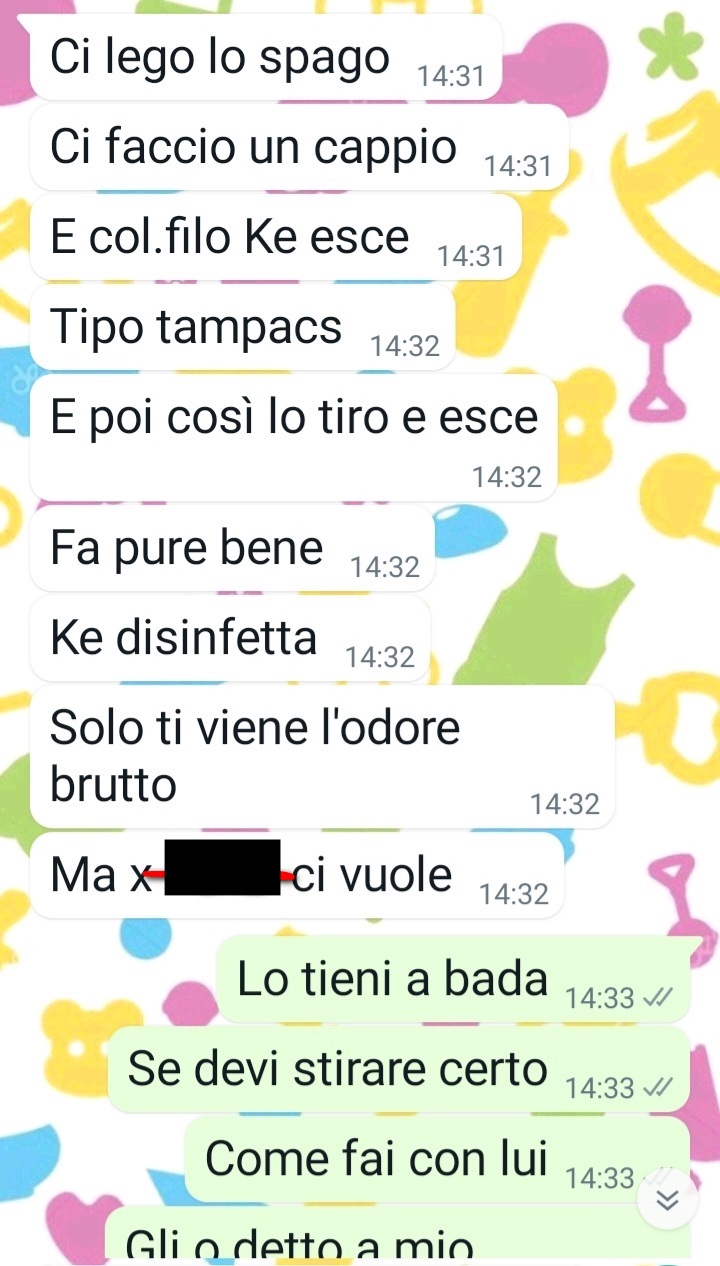Tap the black redacted block in the message
This screenshot has width=720, height=1266.
click(x=221, y=867)
